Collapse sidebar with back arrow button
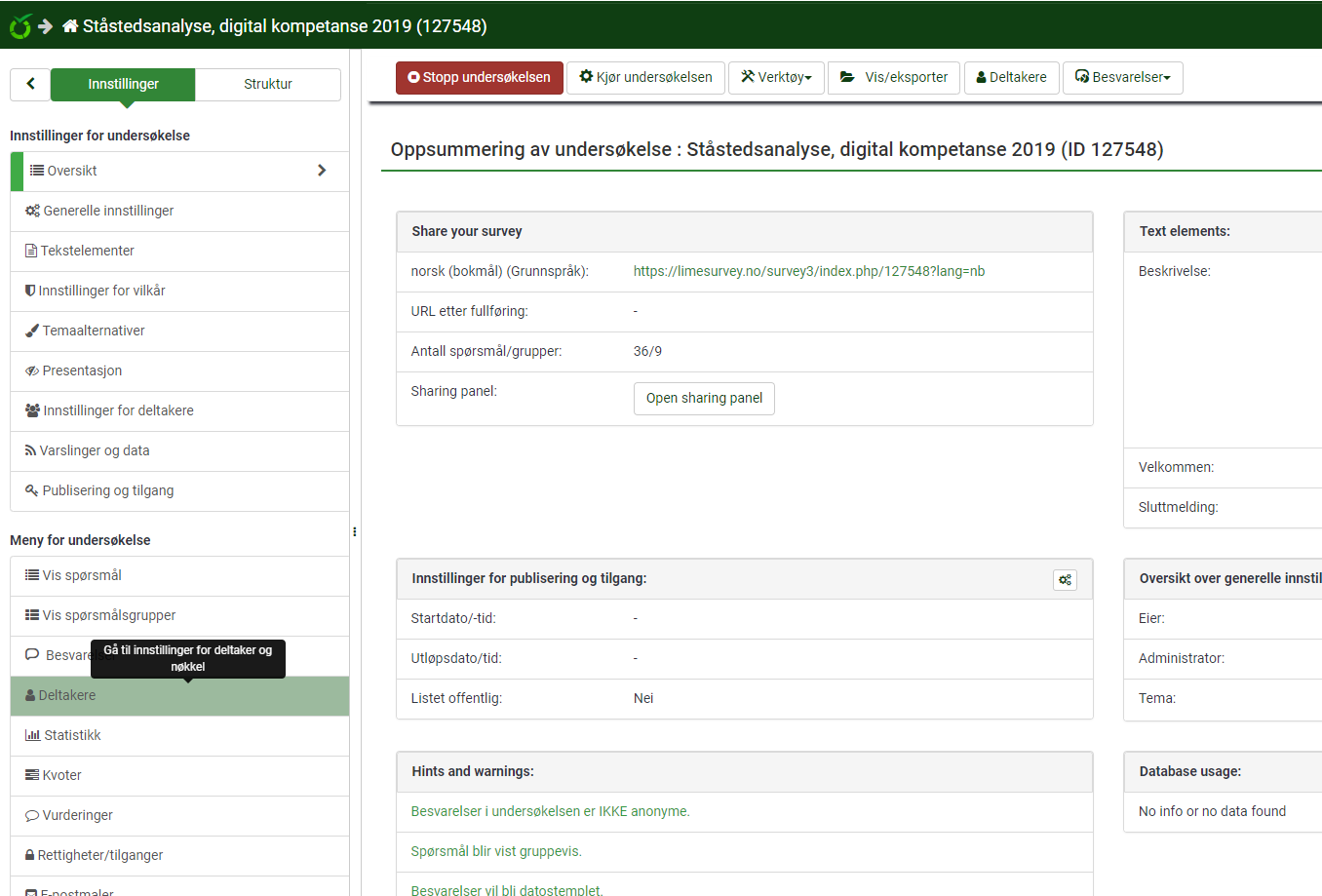 (30, 84)
